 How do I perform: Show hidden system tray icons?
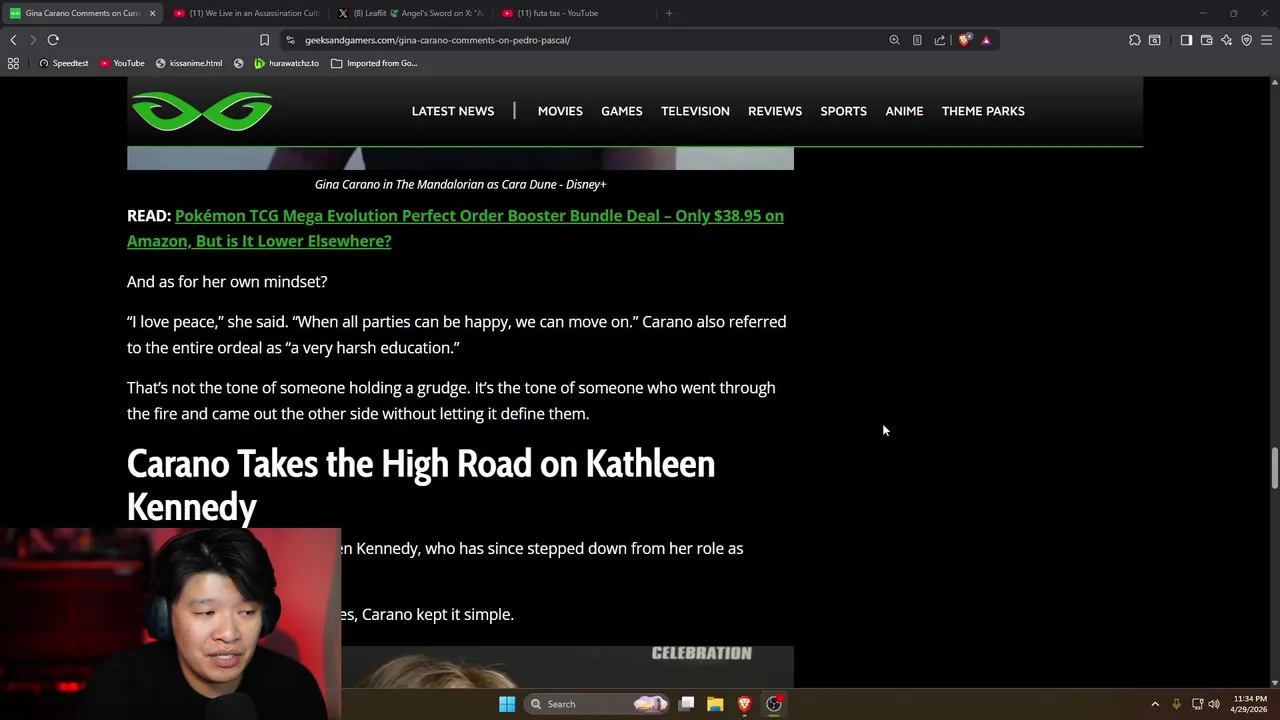[1155, 704]
